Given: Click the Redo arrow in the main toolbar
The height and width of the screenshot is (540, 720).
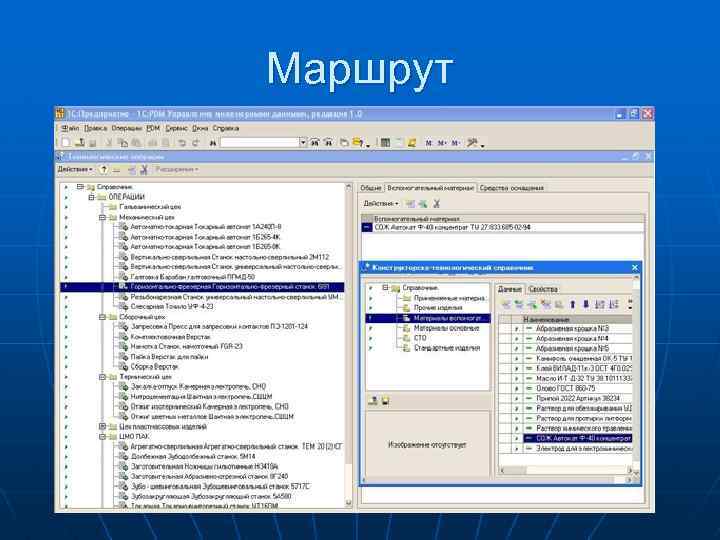Looking at the screenshot, I should 195,143.
